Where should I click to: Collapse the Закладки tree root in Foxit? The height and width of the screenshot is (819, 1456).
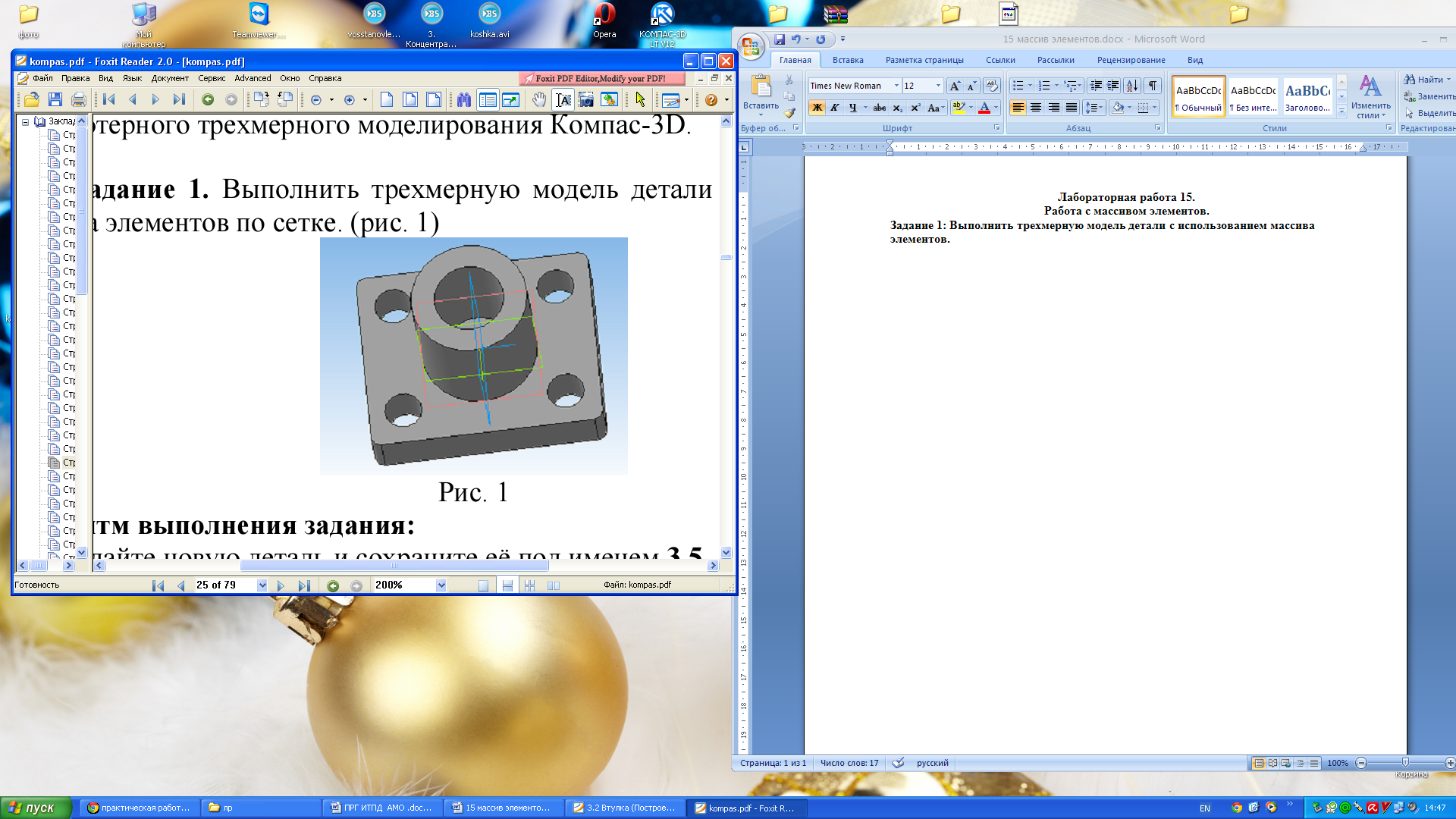(x=25, y=121)
